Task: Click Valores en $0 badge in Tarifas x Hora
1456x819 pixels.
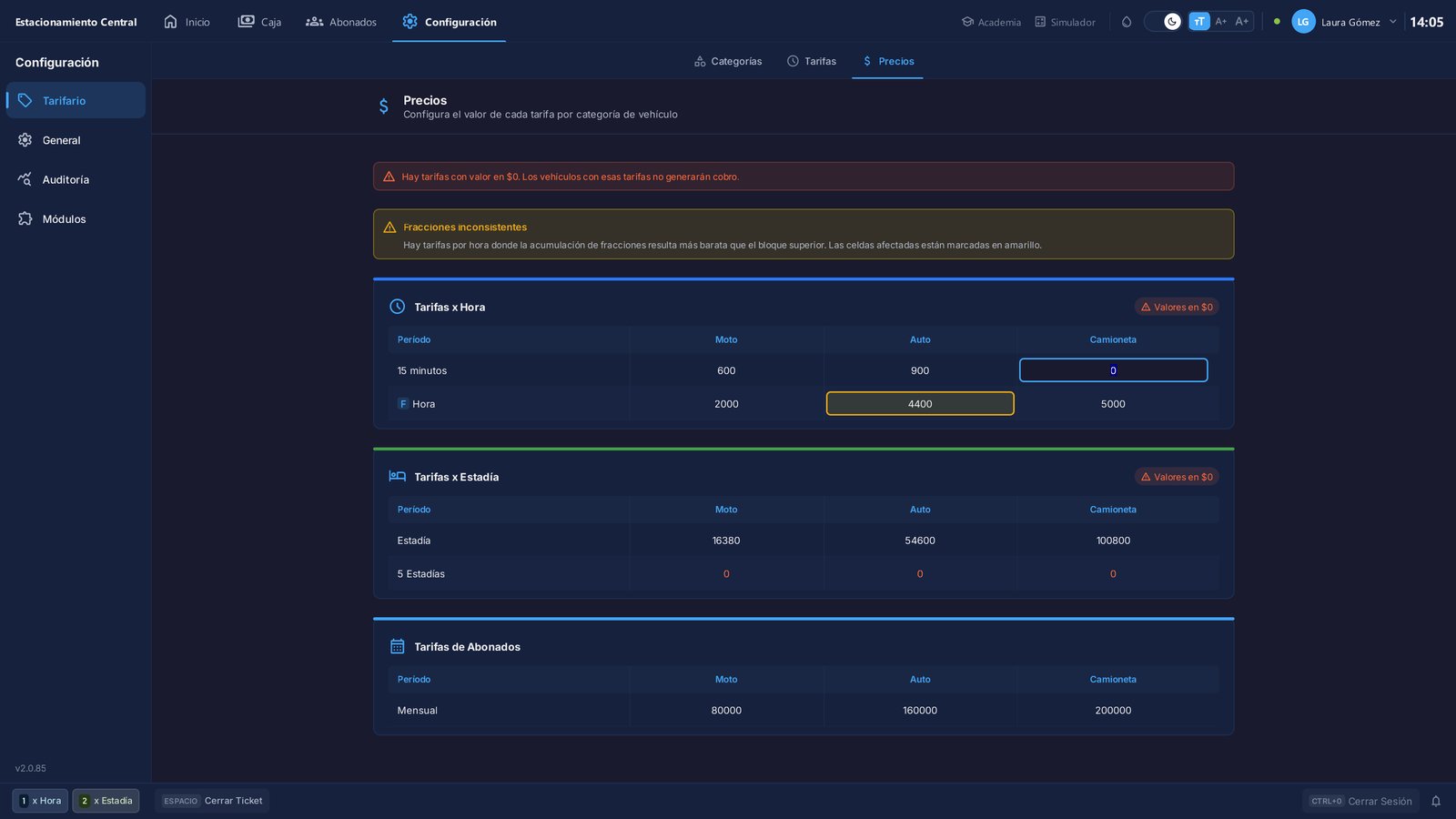Action: click(1177, 307)
